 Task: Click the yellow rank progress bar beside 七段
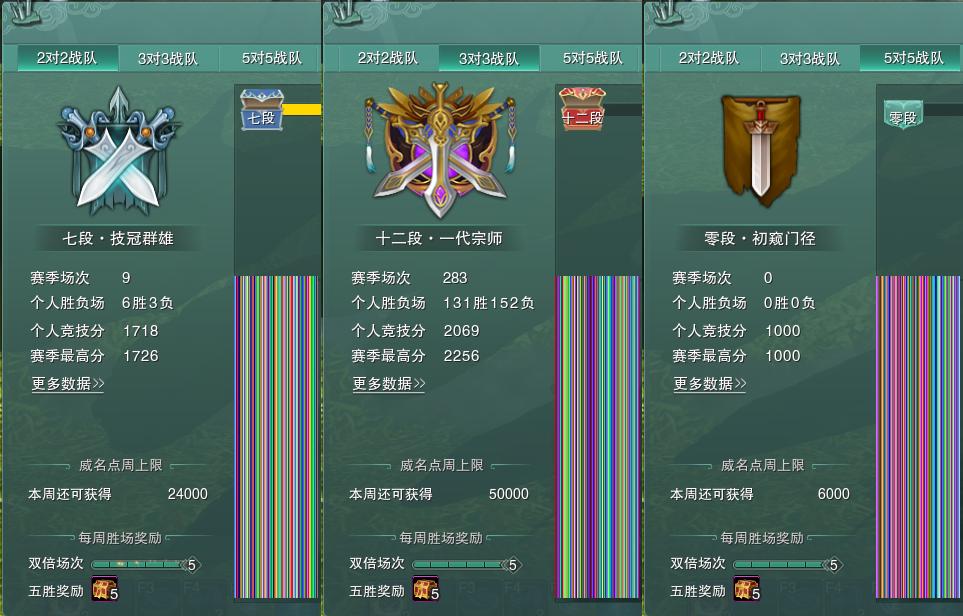(x=302, y=109)
